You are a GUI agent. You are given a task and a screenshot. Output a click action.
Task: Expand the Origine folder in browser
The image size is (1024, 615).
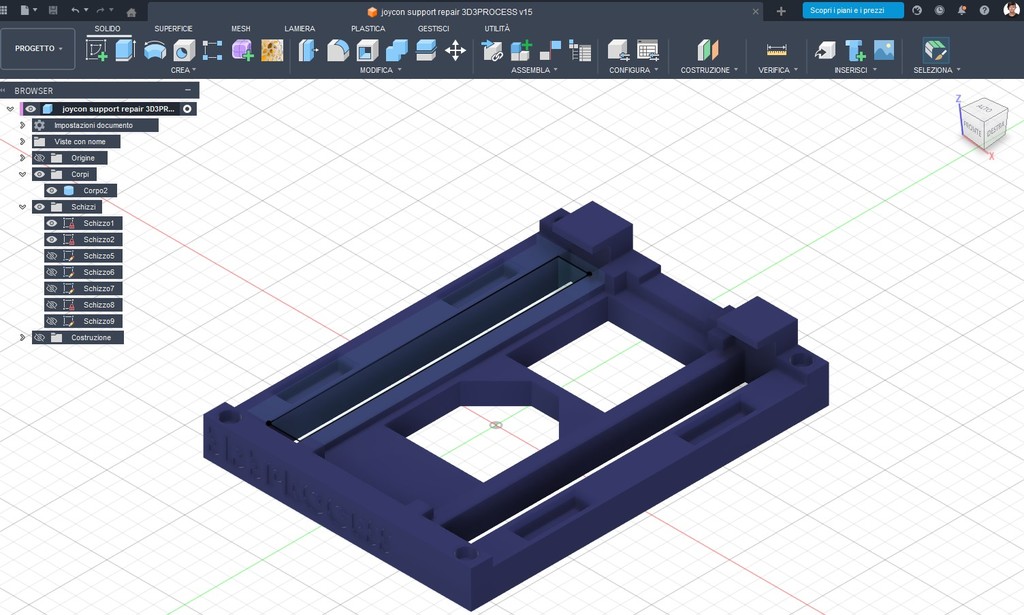click(x=23, y=158)
